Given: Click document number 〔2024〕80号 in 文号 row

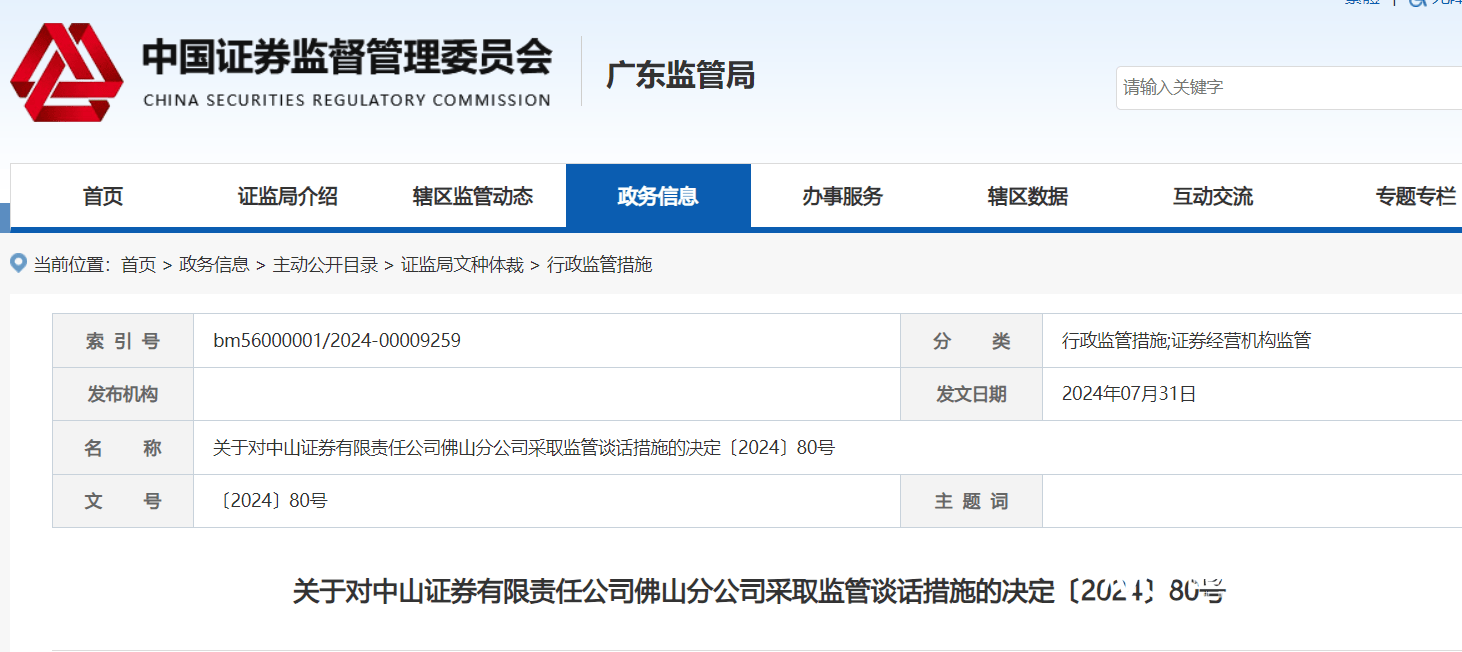Looking at the screenshot, I should coord(271,501).
